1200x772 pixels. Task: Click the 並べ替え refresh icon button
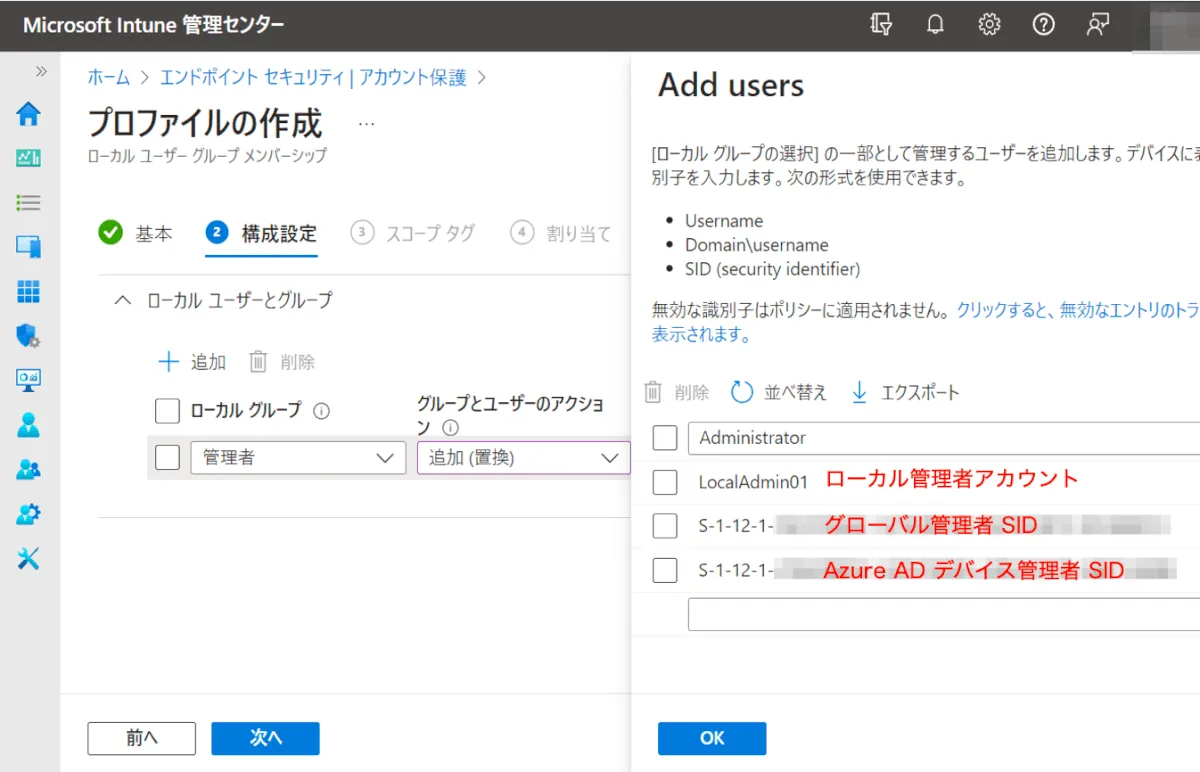click(780, 392)
